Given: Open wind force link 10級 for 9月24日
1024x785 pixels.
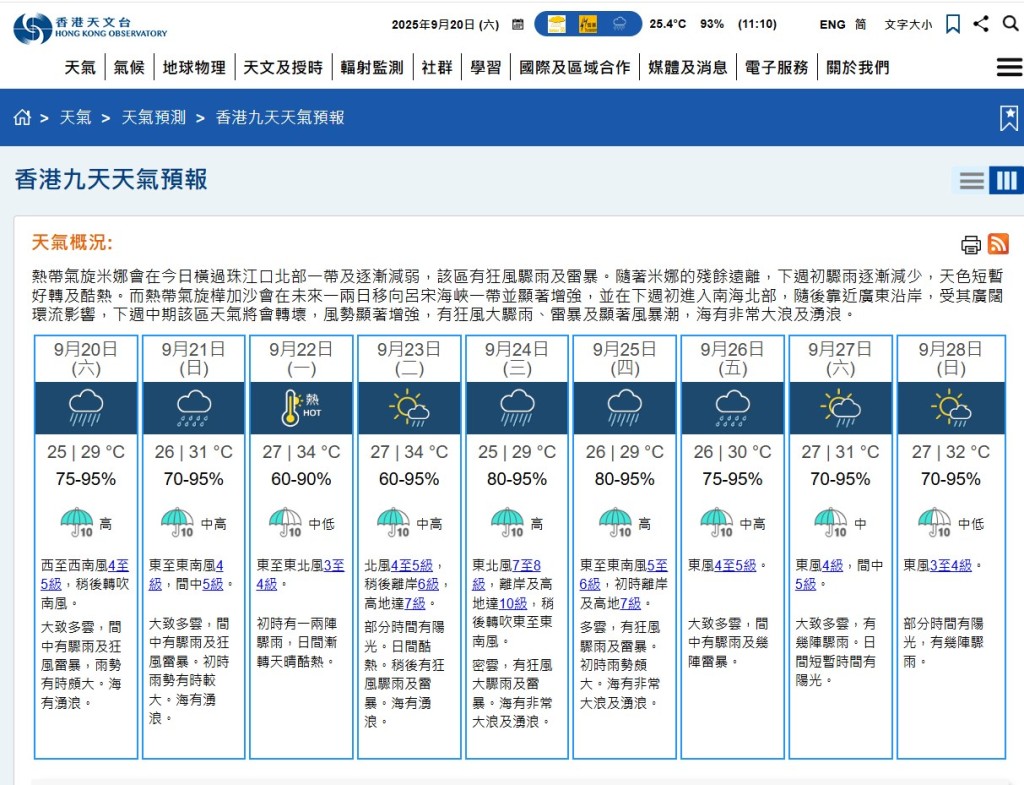Looking at the screenshot, I should click(x=513, y=603).
